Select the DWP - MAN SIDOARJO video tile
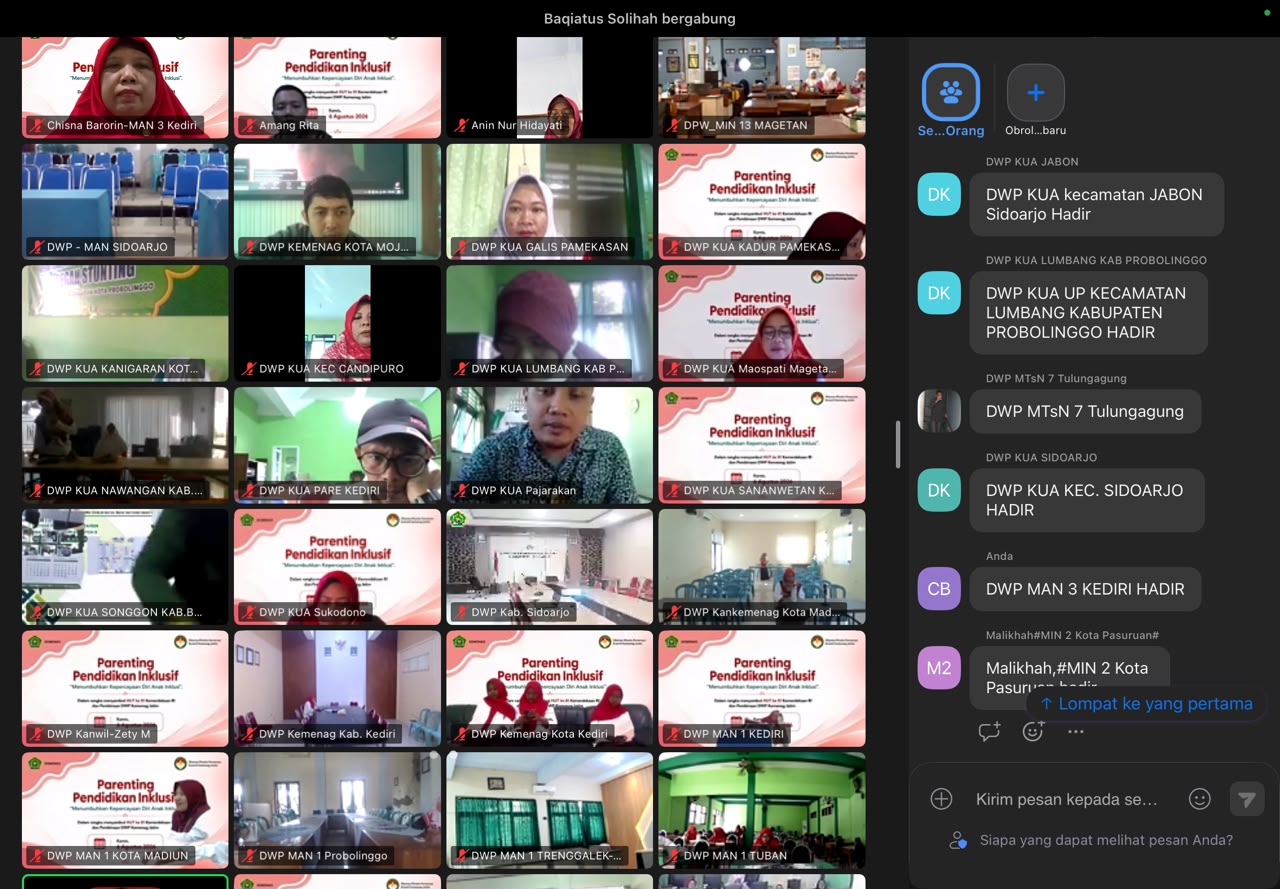Viewport: 1280px width, 889px height. 125,202
